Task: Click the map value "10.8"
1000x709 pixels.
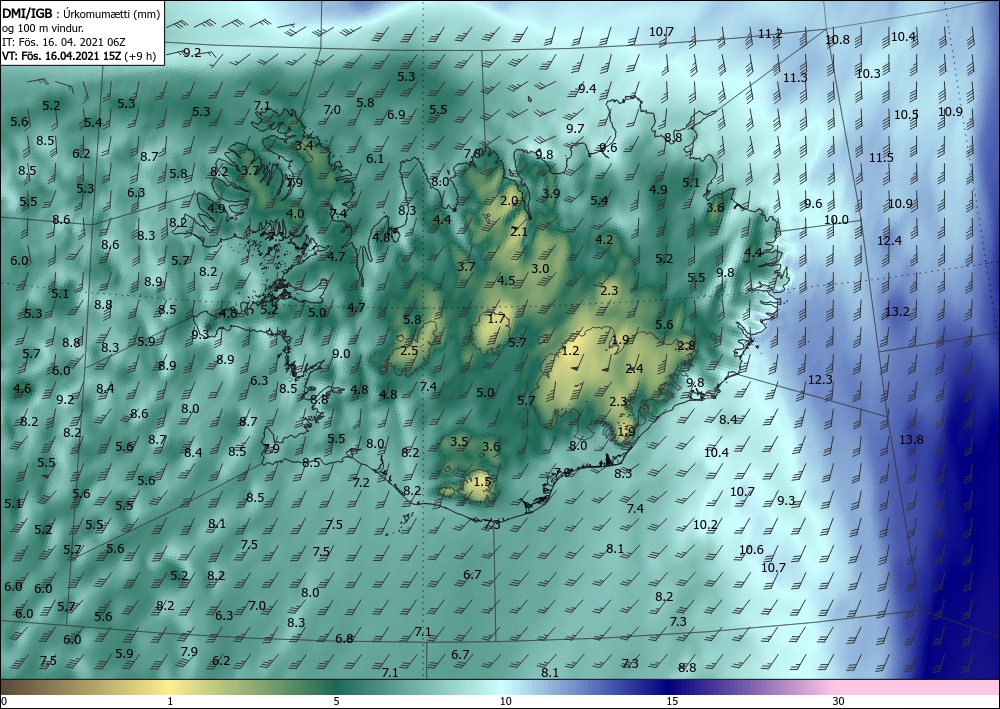Action: coord(837,40)
